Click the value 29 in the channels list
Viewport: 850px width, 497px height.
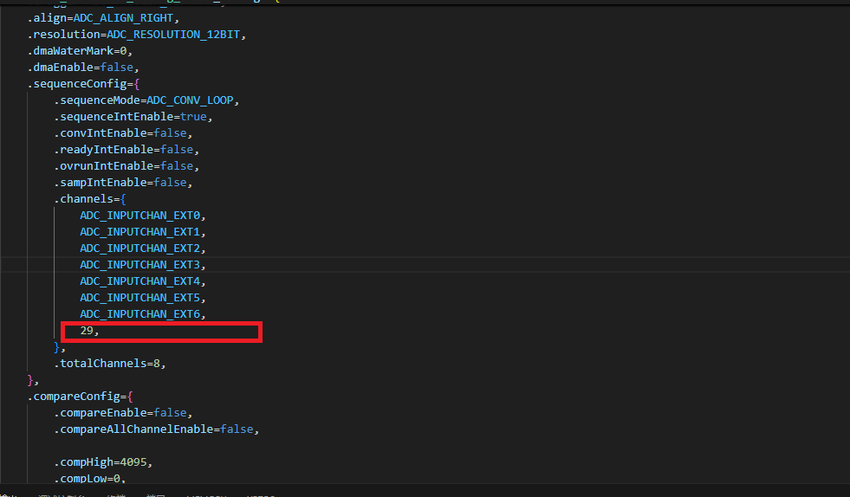(87, 330)
